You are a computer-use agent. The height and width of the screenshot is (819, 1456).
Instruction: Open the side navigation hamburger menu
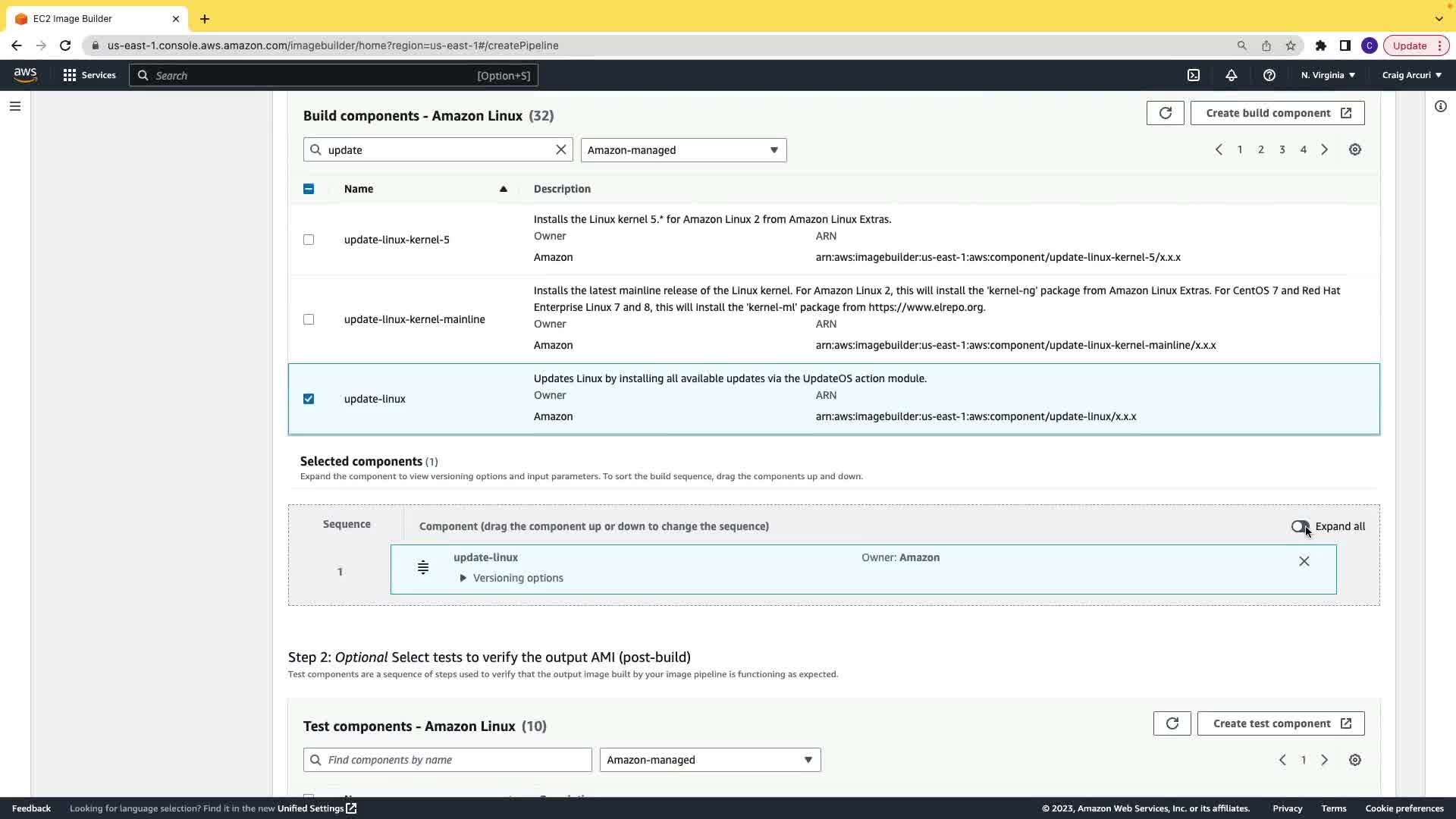(x=15, y=106)
